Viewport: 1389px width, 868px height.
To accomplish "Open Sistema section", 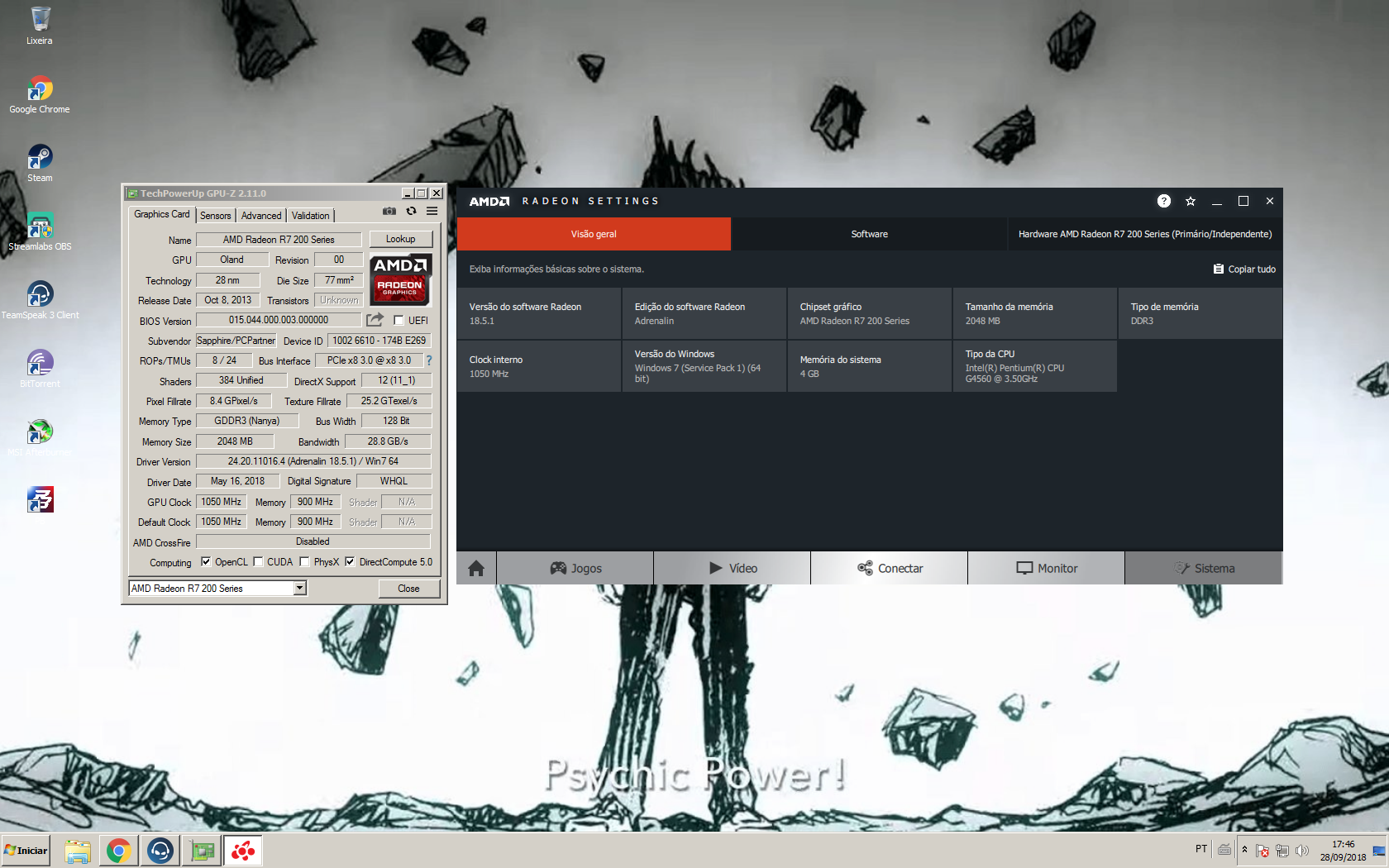I will pos(1204,568).
